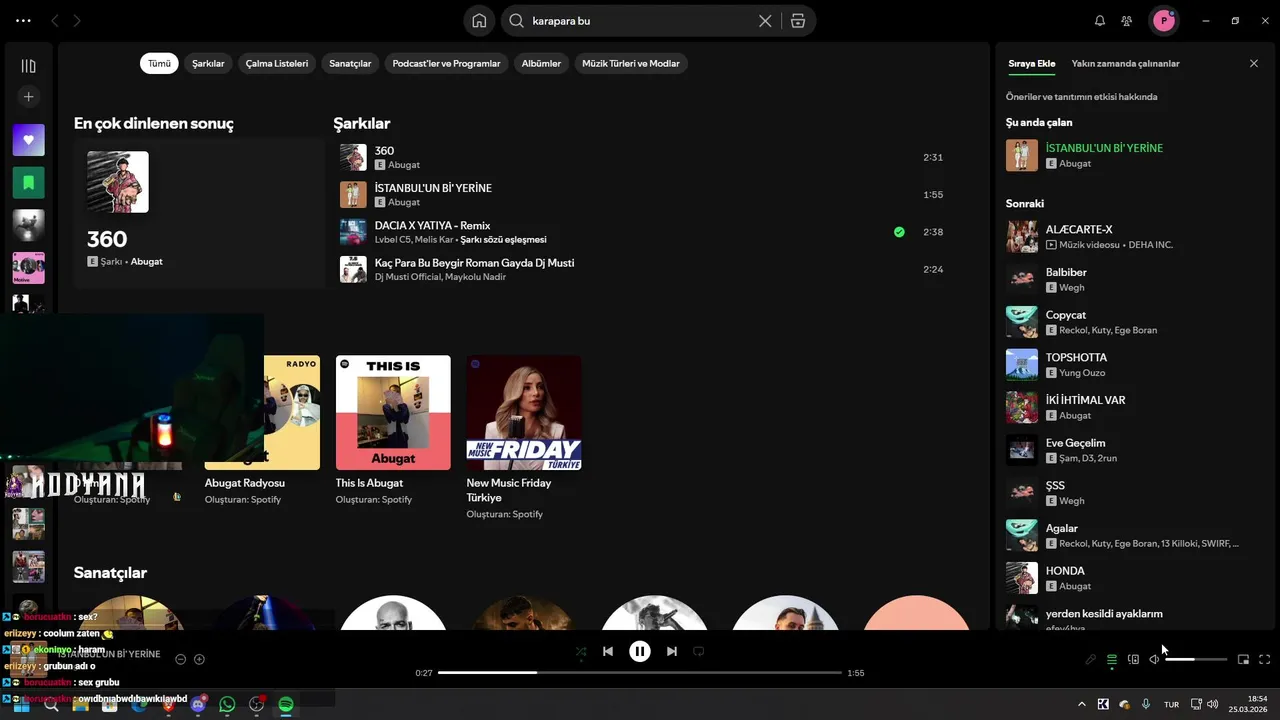Seek within the song progress bar
Image resolution: width=1280 pixels, height=720 pixels.
[x=640, y=673]
